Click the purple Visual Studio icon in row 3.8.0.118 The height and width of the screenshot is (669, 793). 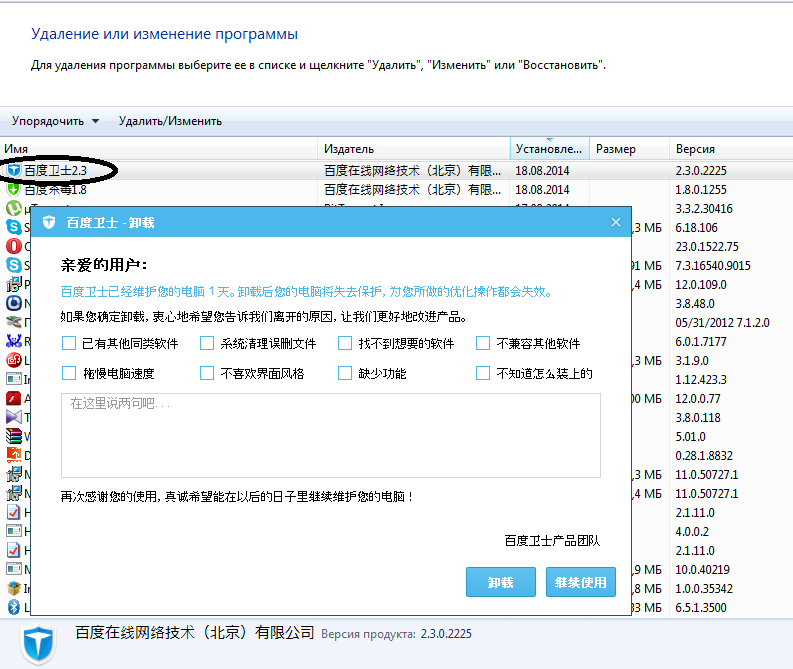[x=14, y=417]
